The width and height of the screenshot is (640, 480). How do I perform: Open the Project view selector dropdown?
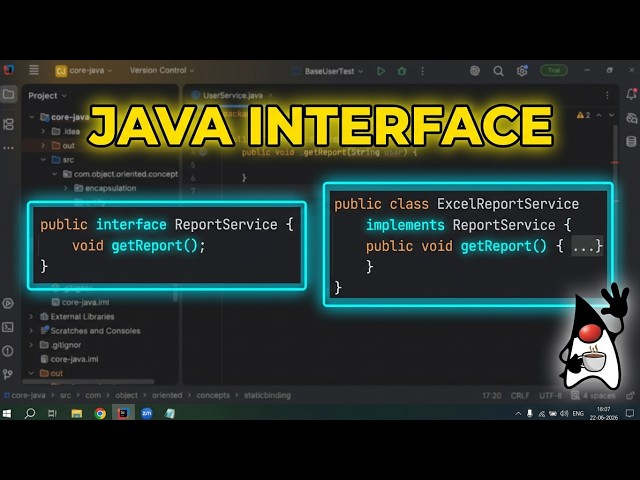tap(47, 96)
